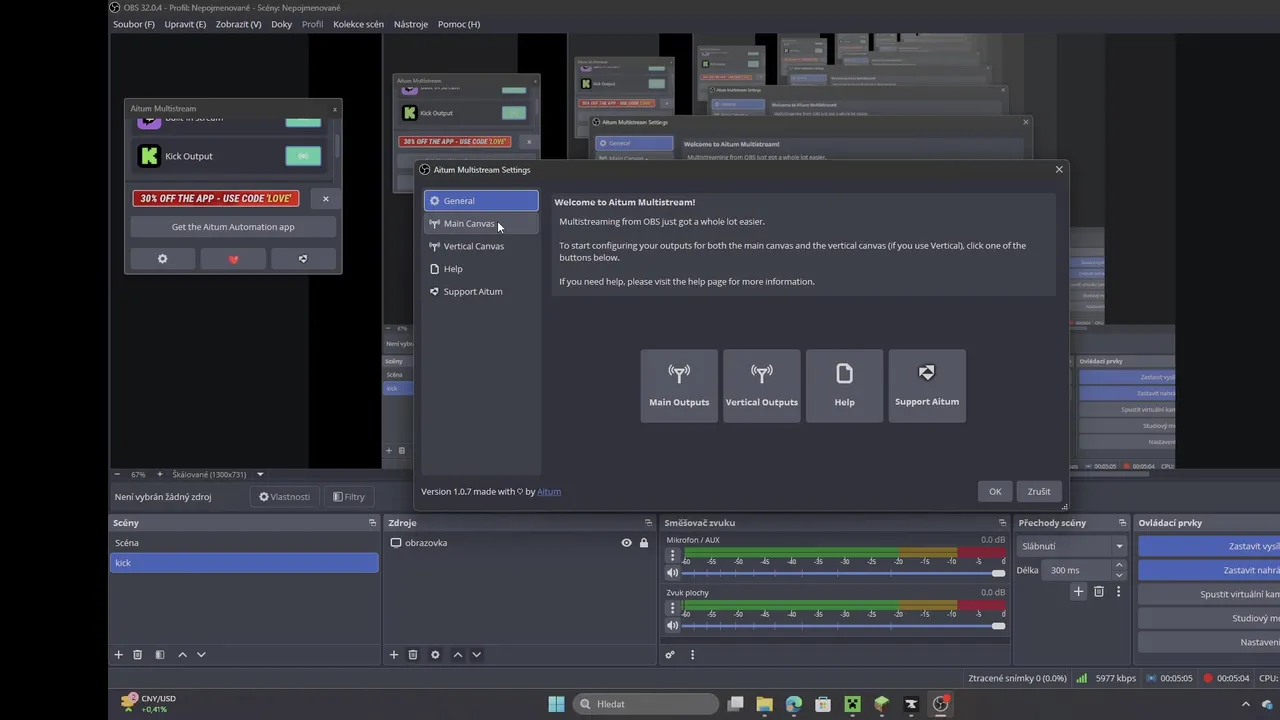Move scene down in Scény panel

pyautogui.click(x=201, y=655)
